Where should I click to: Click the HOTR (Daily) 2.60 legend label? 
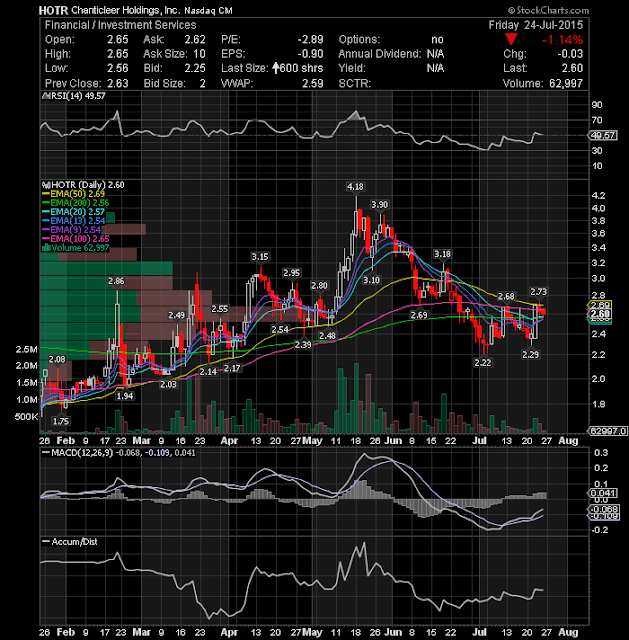click(83, 185)
